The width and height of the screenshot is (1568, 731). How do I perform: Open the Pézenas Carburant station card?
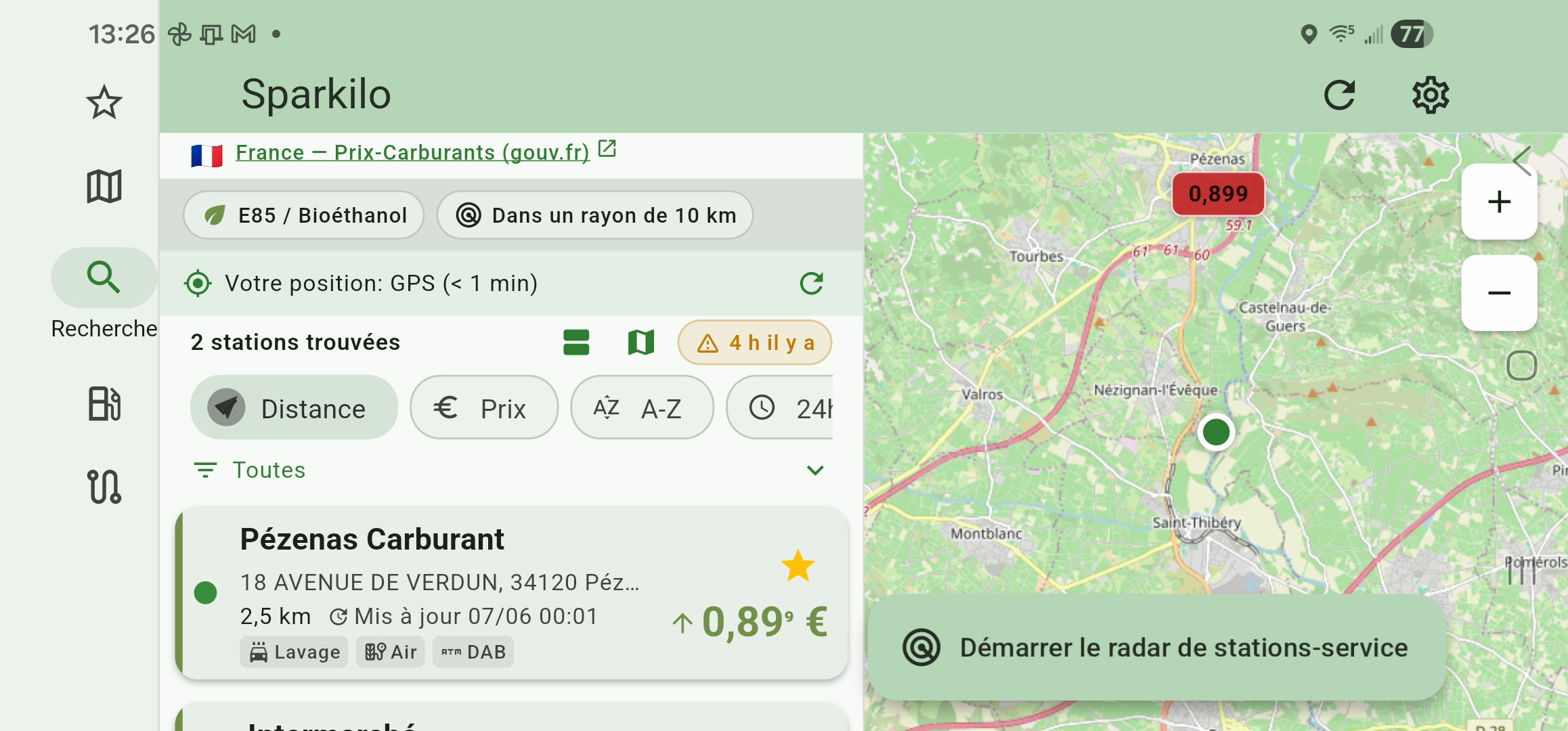(x=511, y=594)
